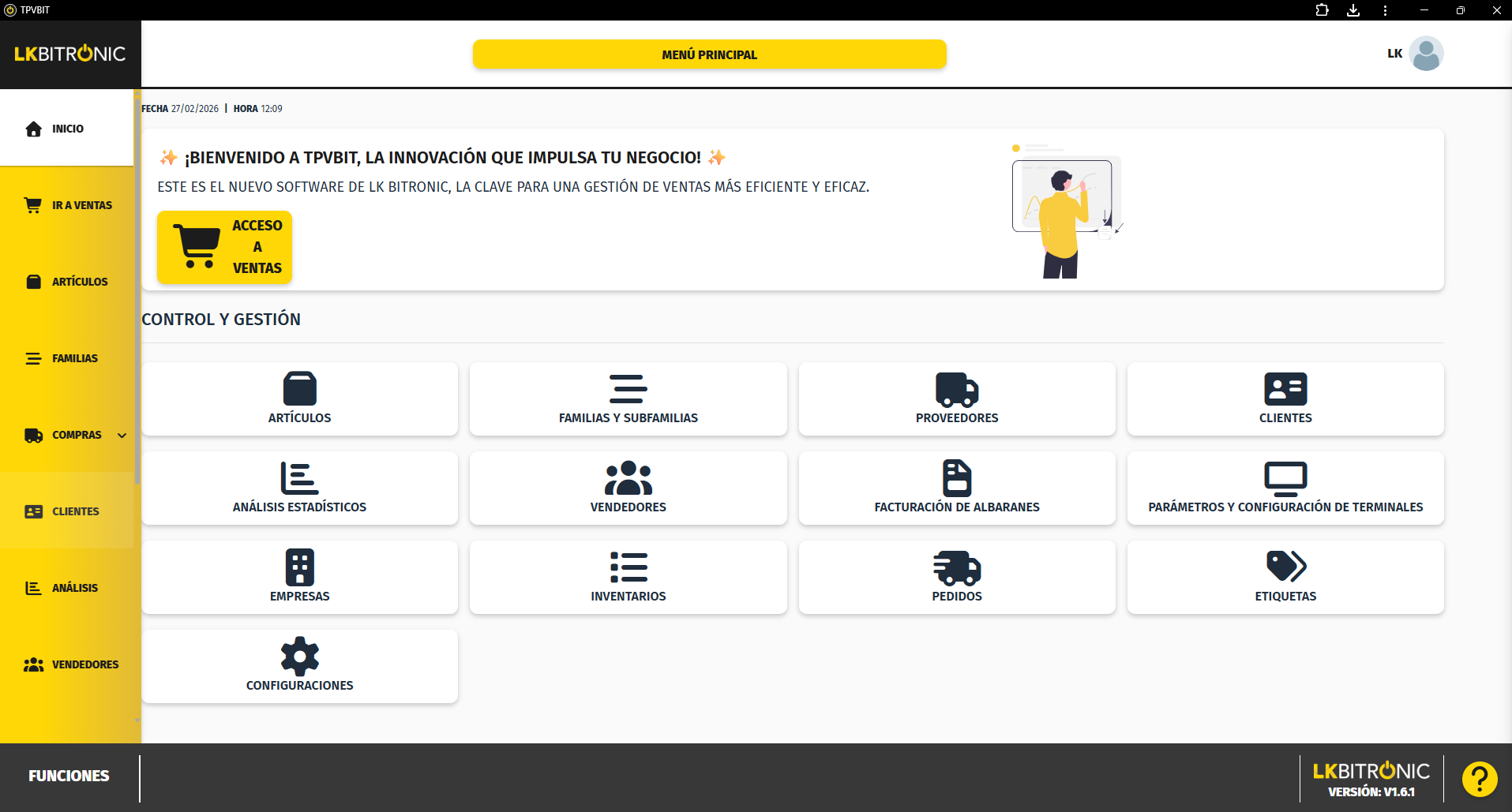Open Facturación de Albaranes document icon
Image resolution: width=1512 pixels, height=812 pixels.
point(956,478)
